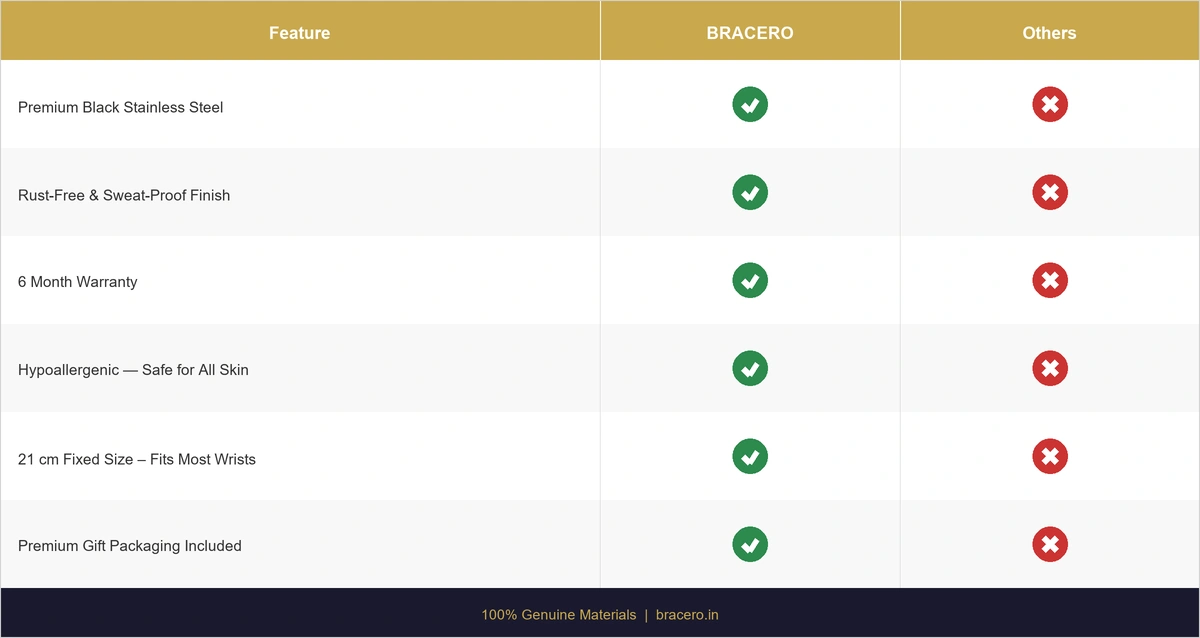Viewport: 1200px width, 638px height.
Task: Select green checkmark in Hypoallergenic row
Action: click(750, 368)
